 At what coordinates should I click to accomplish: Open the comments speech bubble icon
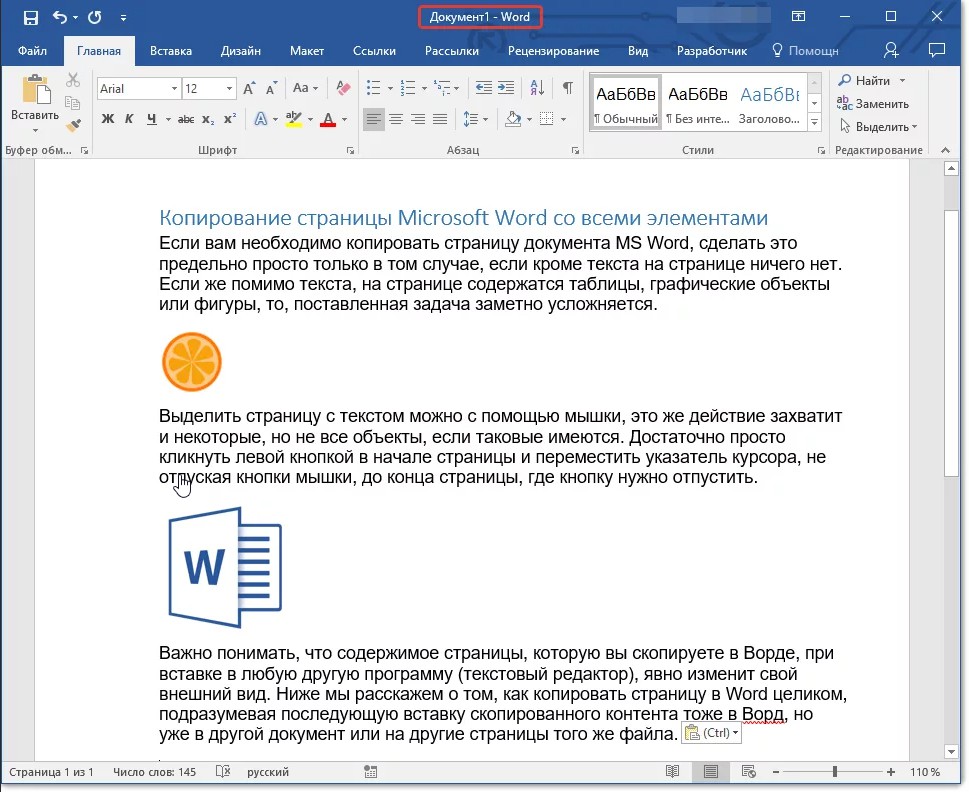[937, 51]
